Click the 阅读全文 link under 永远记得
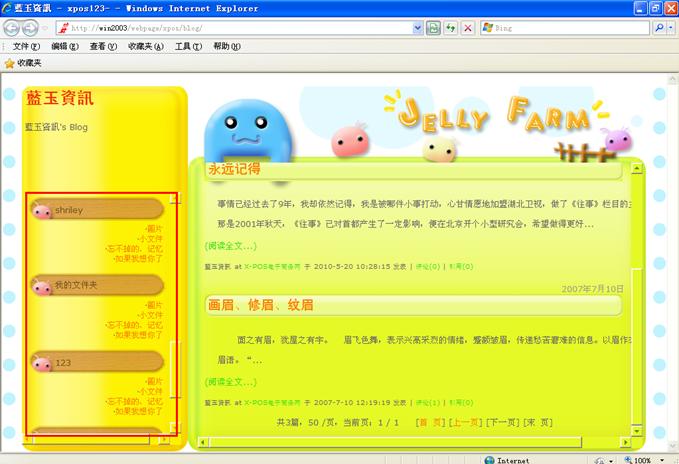Image resolution: width=679 pixels, height=464 pixels. (x=230, y=245)
